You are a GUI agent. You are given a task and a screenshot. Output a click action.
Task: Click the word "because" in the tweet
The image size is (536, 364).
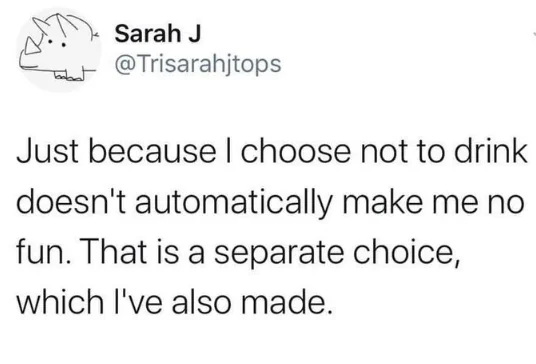(152, 151)
